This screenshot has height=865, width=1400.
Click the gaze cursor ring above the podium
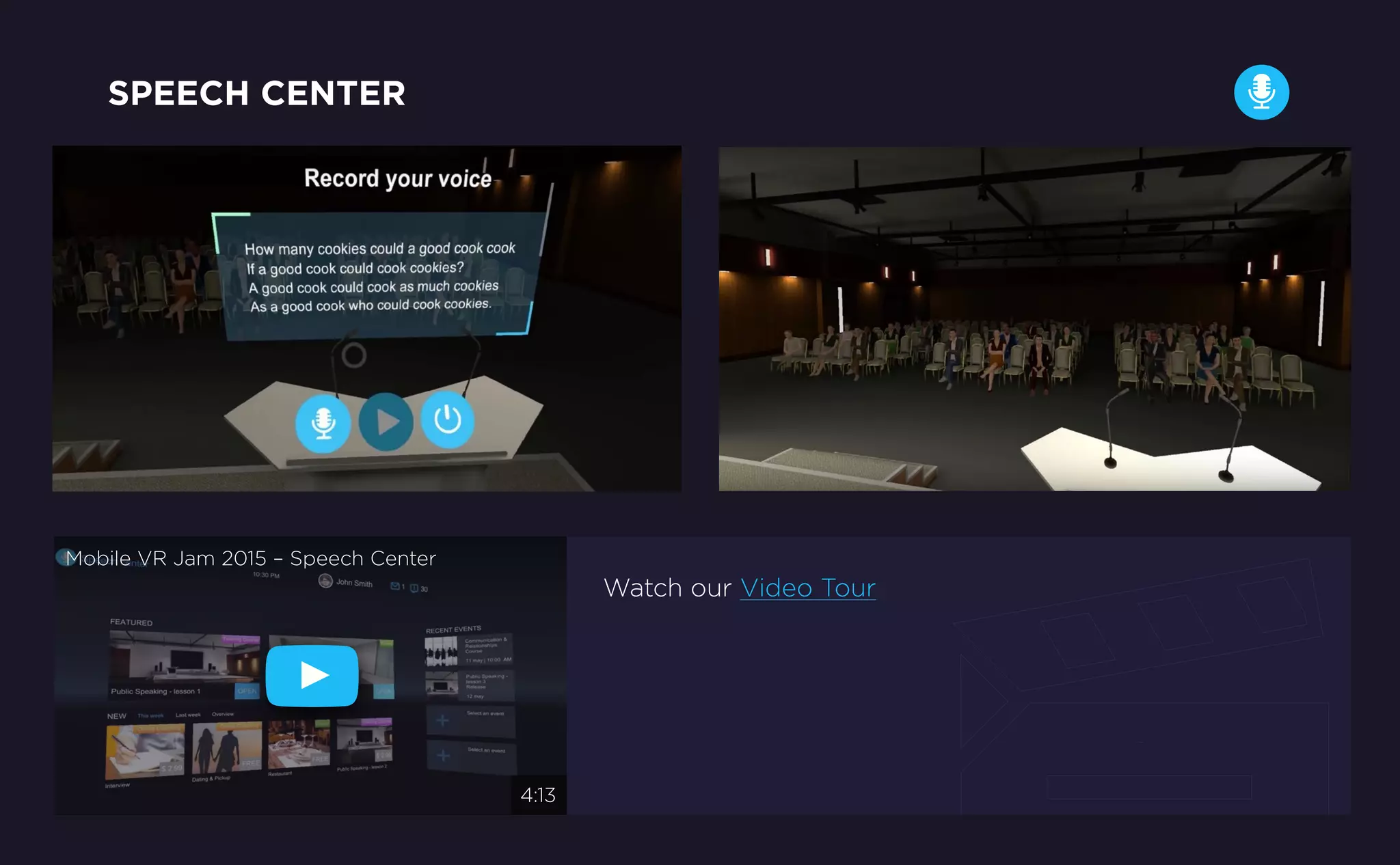(x=353, y=355)
